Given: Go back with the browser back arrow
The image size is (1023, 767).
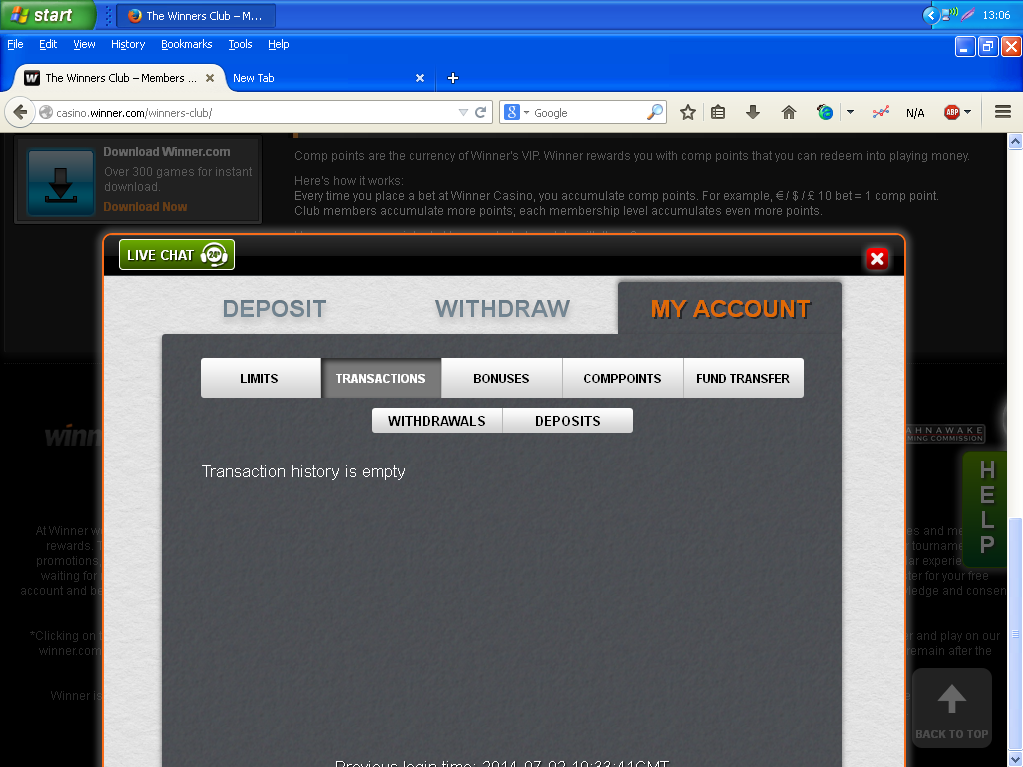Looking at the screenshot, I should pos(20,113).
